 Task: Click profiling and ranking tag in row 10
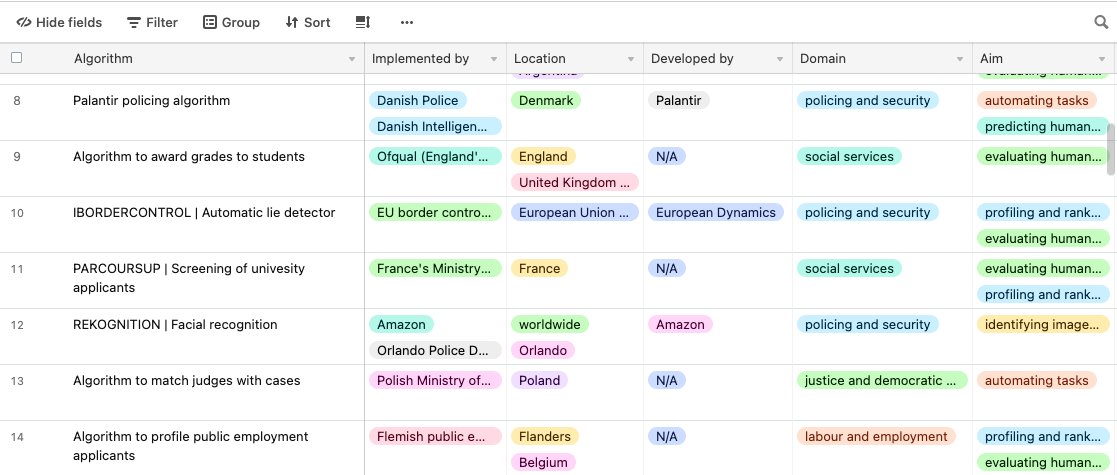click(1043, 212)
